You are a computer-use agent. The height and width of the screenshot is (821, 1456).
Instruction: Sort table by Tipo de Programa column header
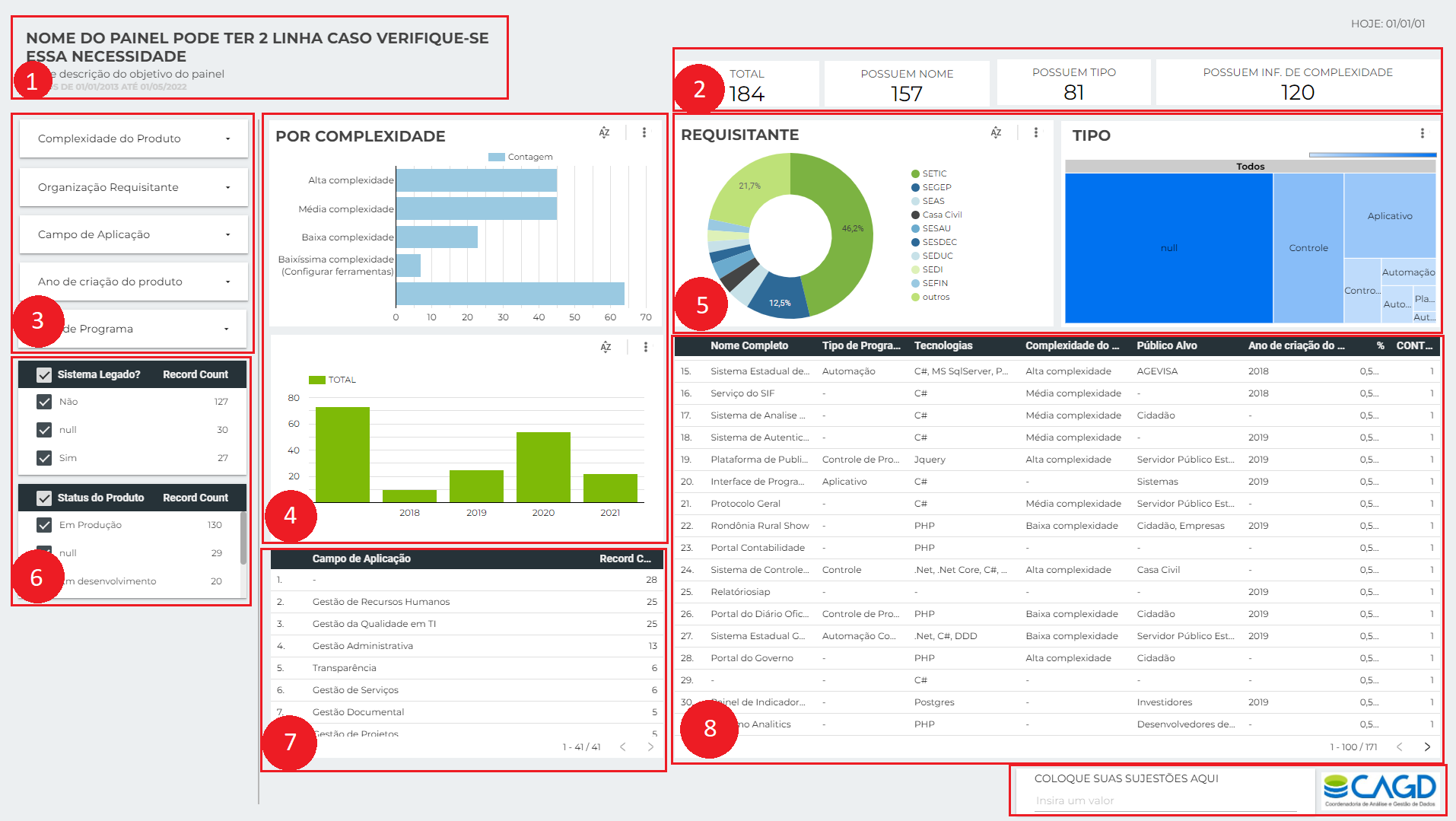[861, 345]
